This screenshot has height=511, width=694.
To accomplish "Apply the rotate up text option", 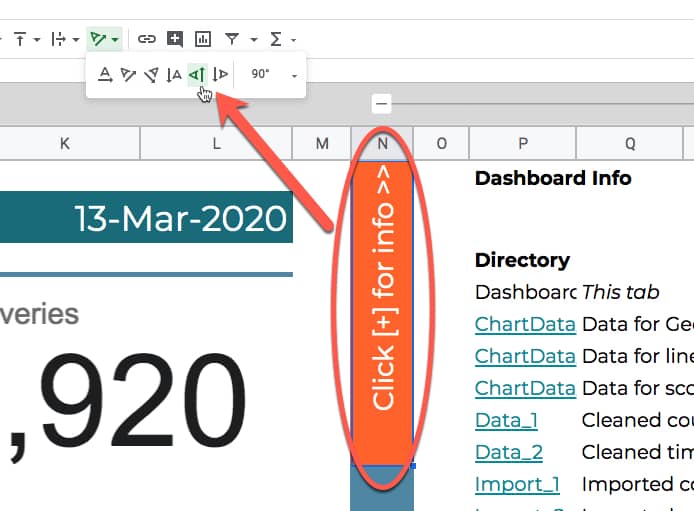I will tap(197, 74).
